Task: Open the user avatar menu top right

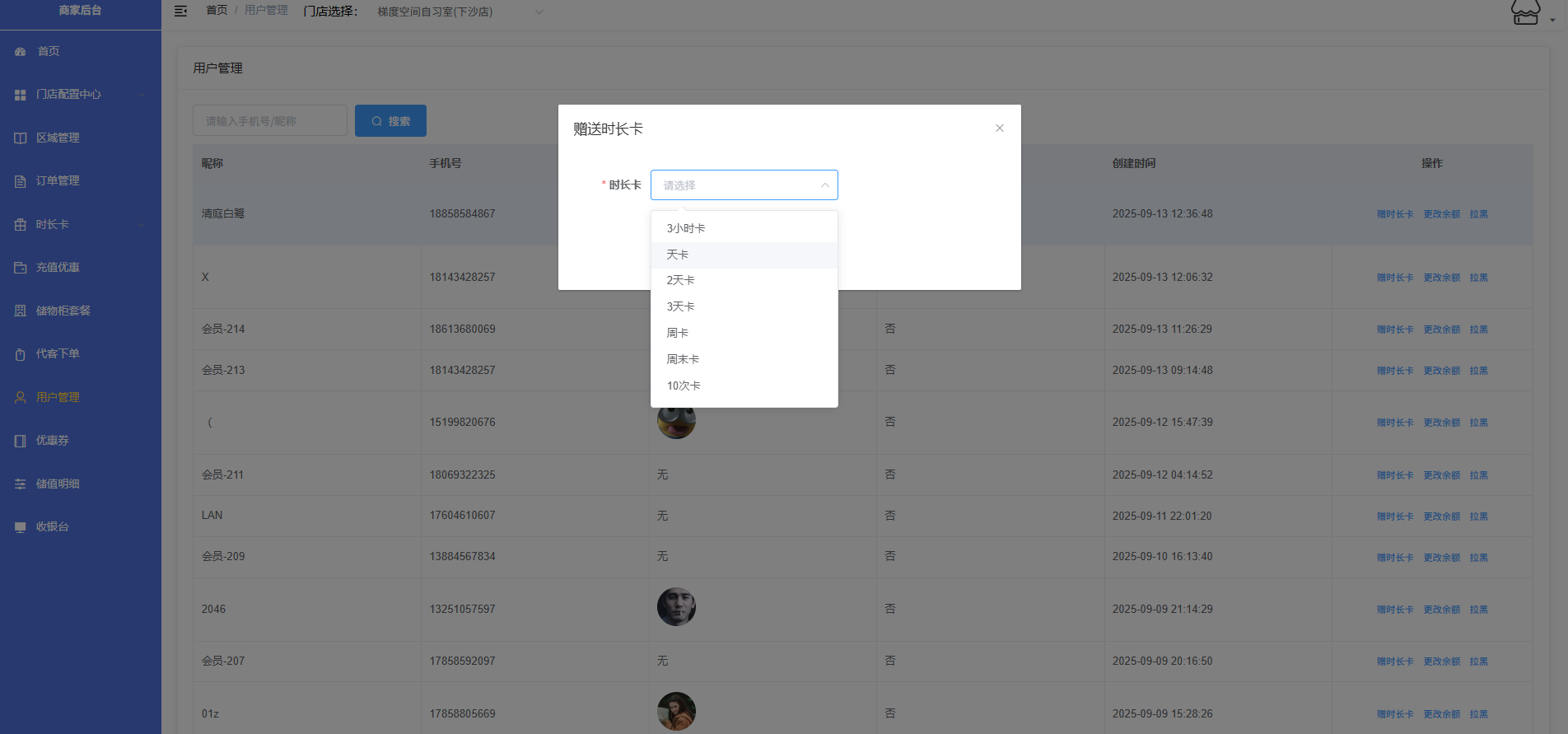Action: point(1529,13)
